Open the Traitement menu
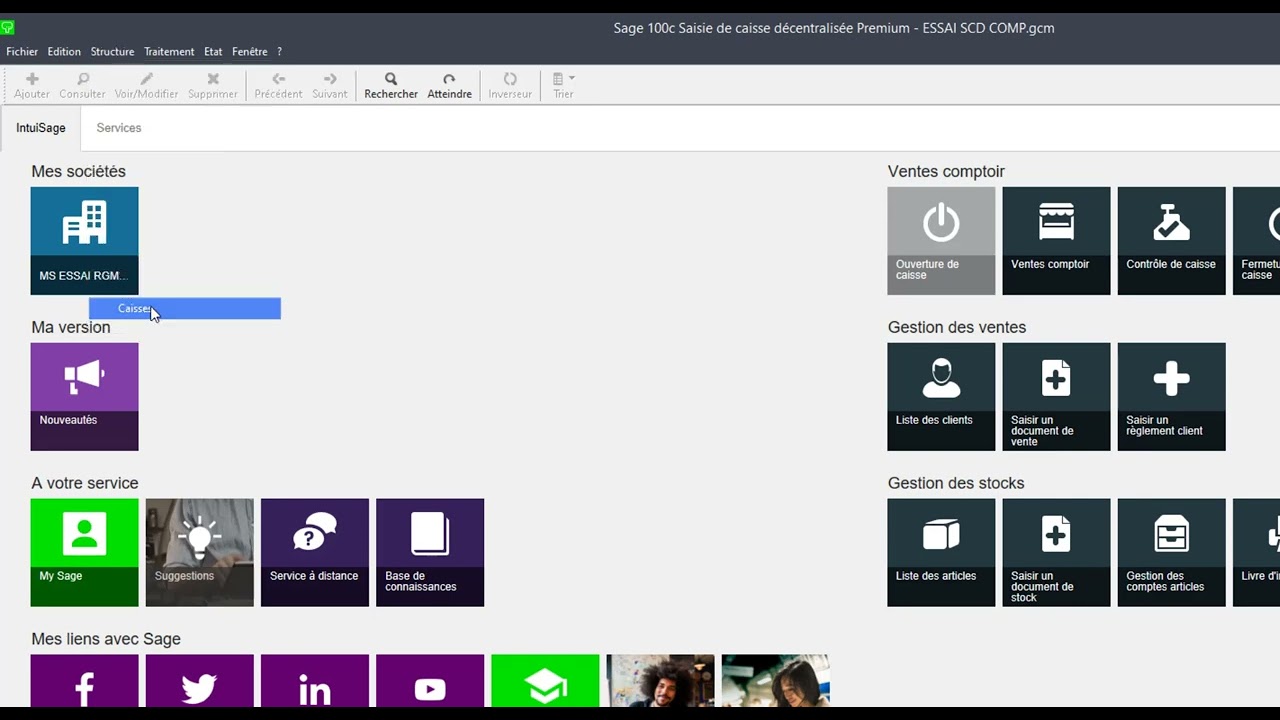The width and height of the screenshot is (1280, 720). coord(169,52)
